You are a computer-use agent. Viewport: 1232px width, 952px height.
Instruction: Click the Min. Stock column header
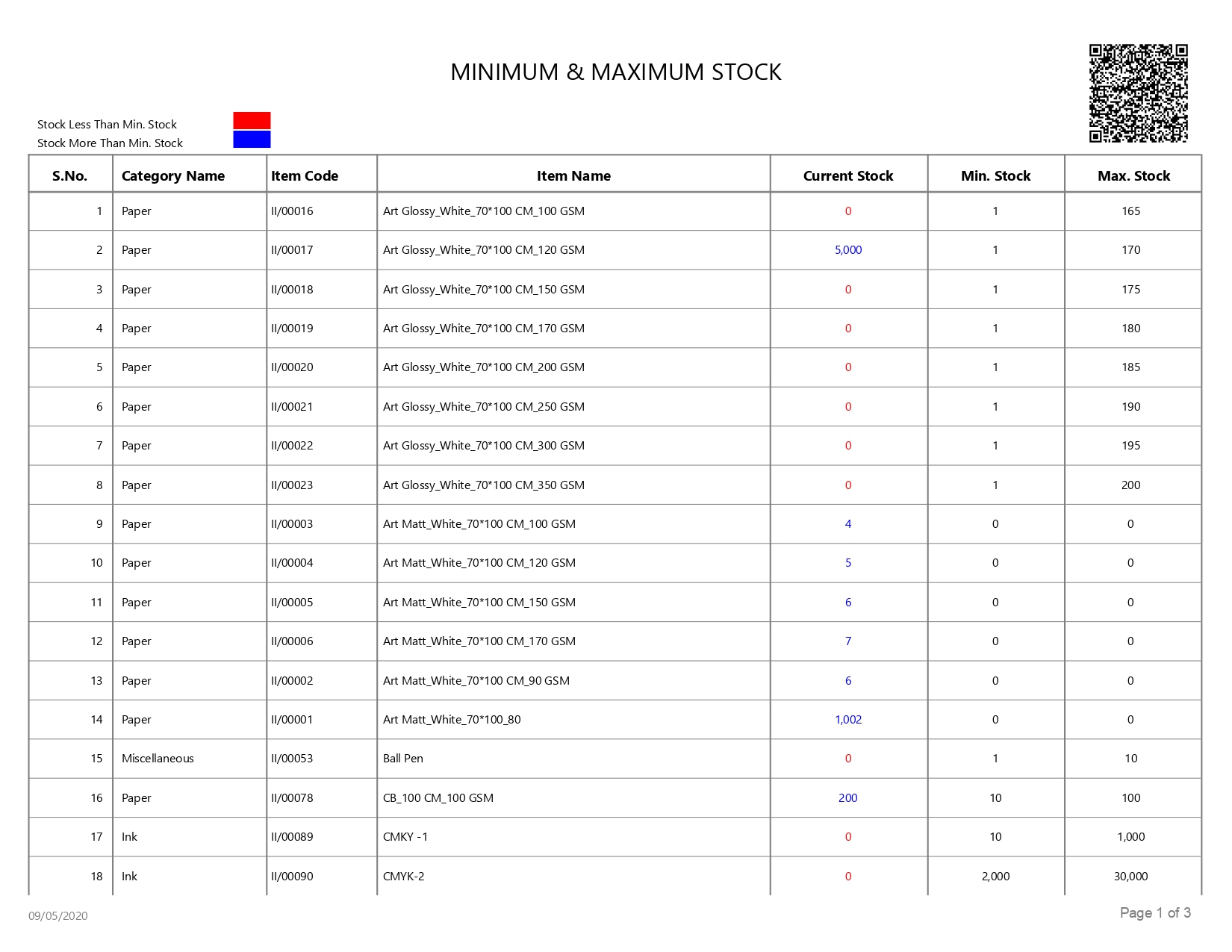pyautogui.click(x=995, y=176)
